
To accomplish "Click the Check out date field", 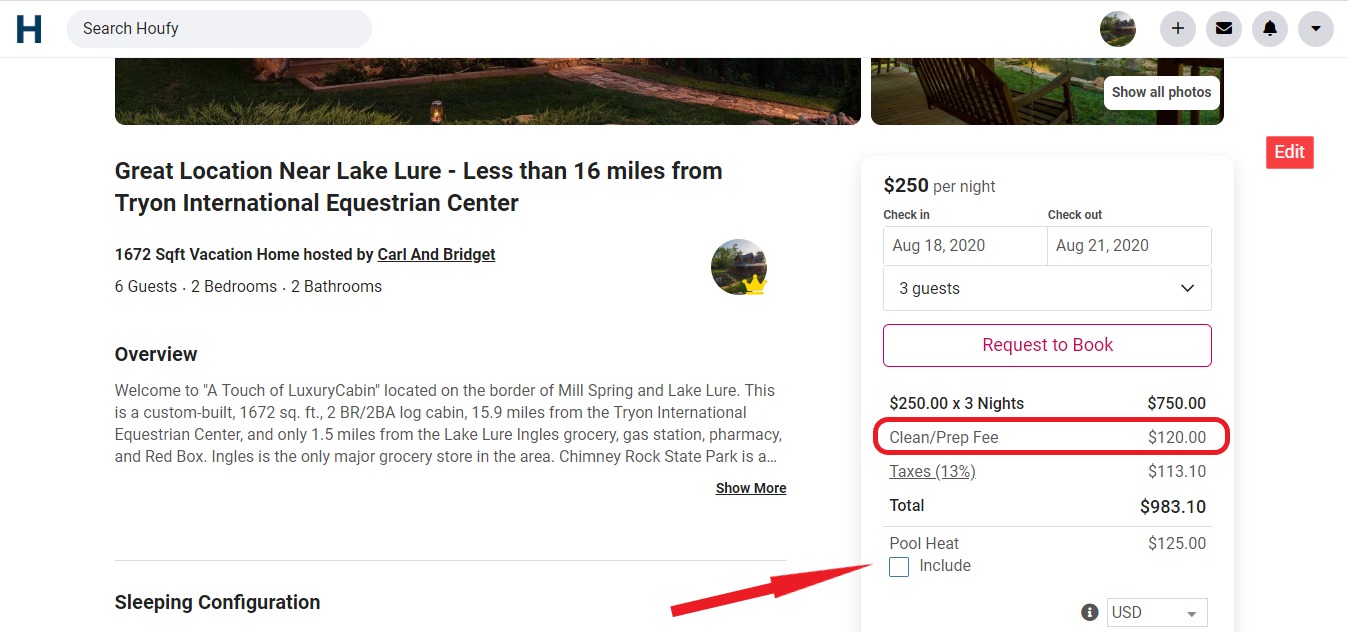I will (x=1129, y=246).
